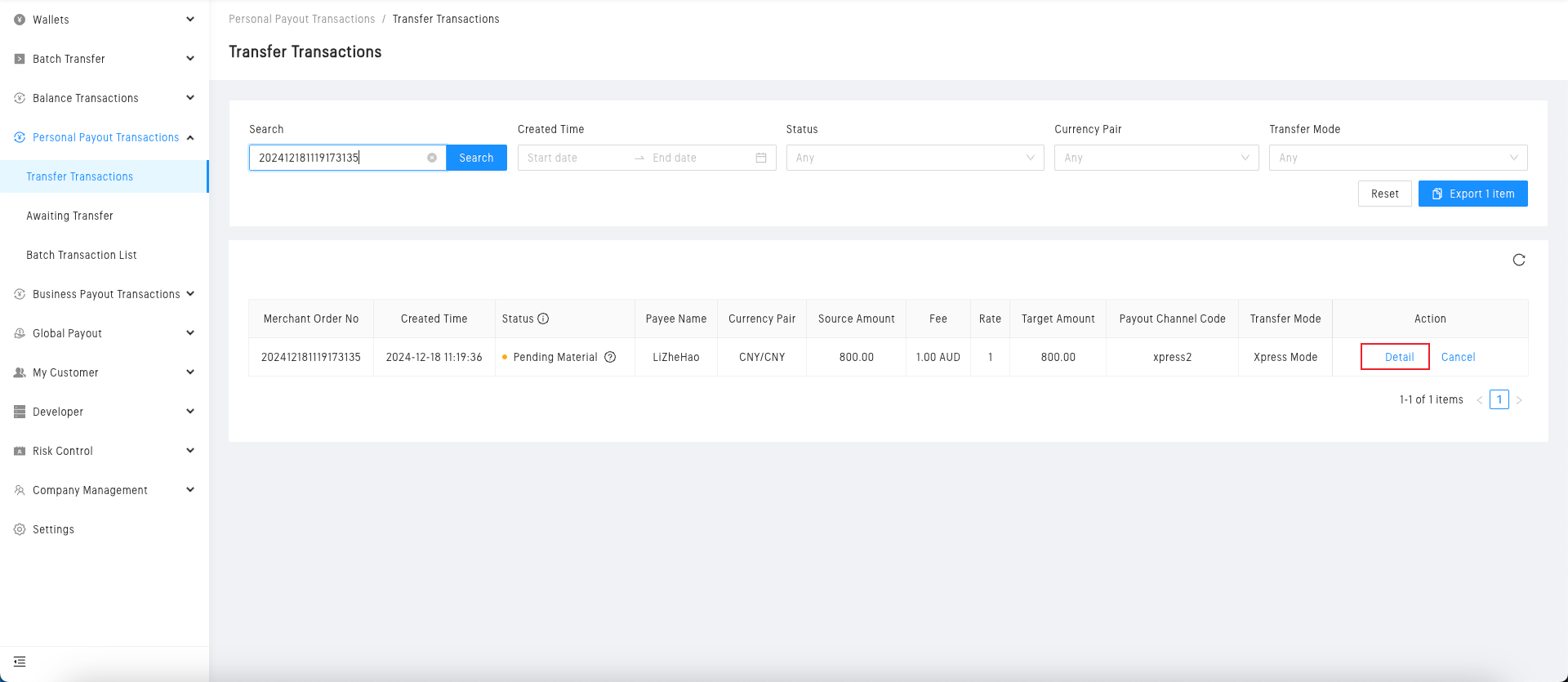Go to Batch Transaction List

pyautogui.click(x=82, y=255)
